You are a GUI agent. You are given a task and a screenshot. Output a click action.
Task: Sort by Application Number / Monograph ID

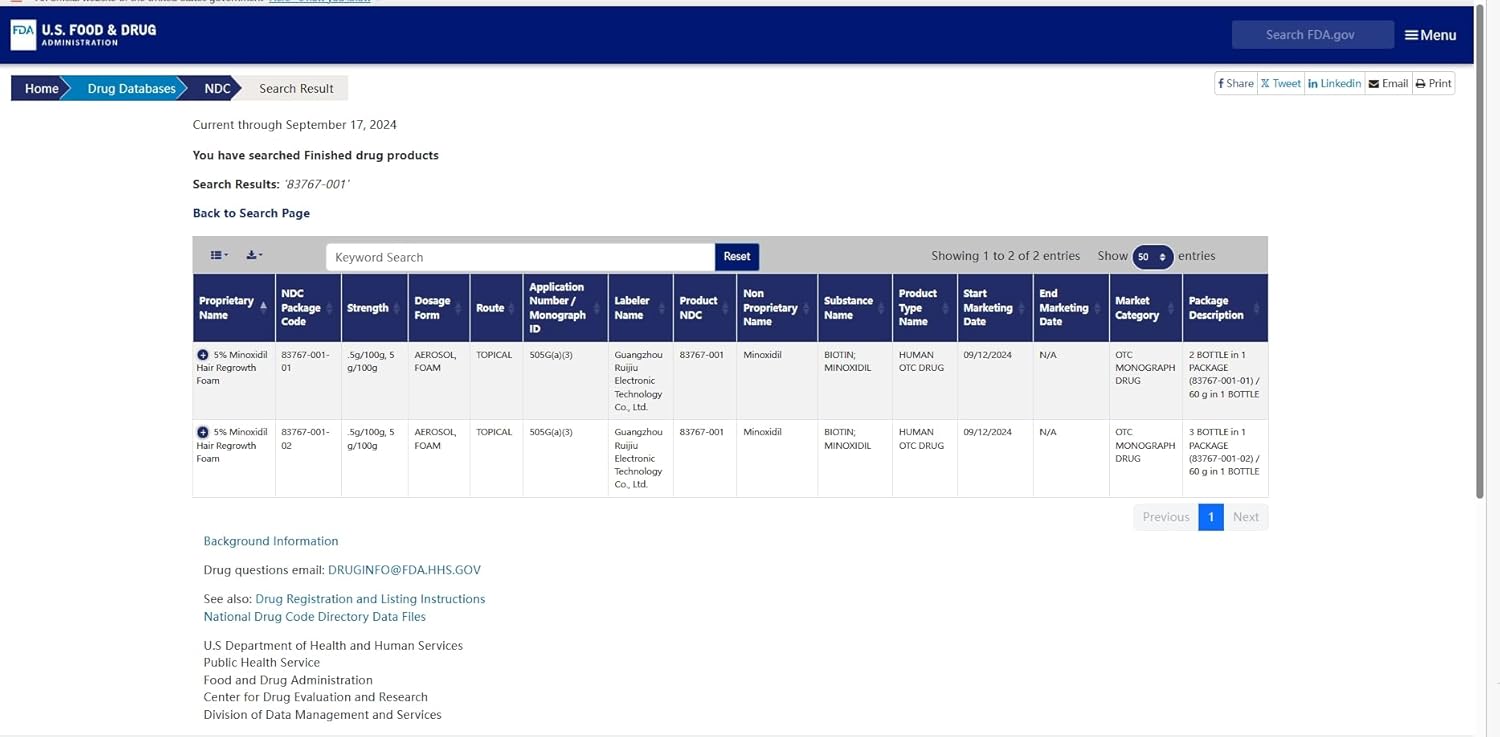pyautogui.click(x=566, y=308)
